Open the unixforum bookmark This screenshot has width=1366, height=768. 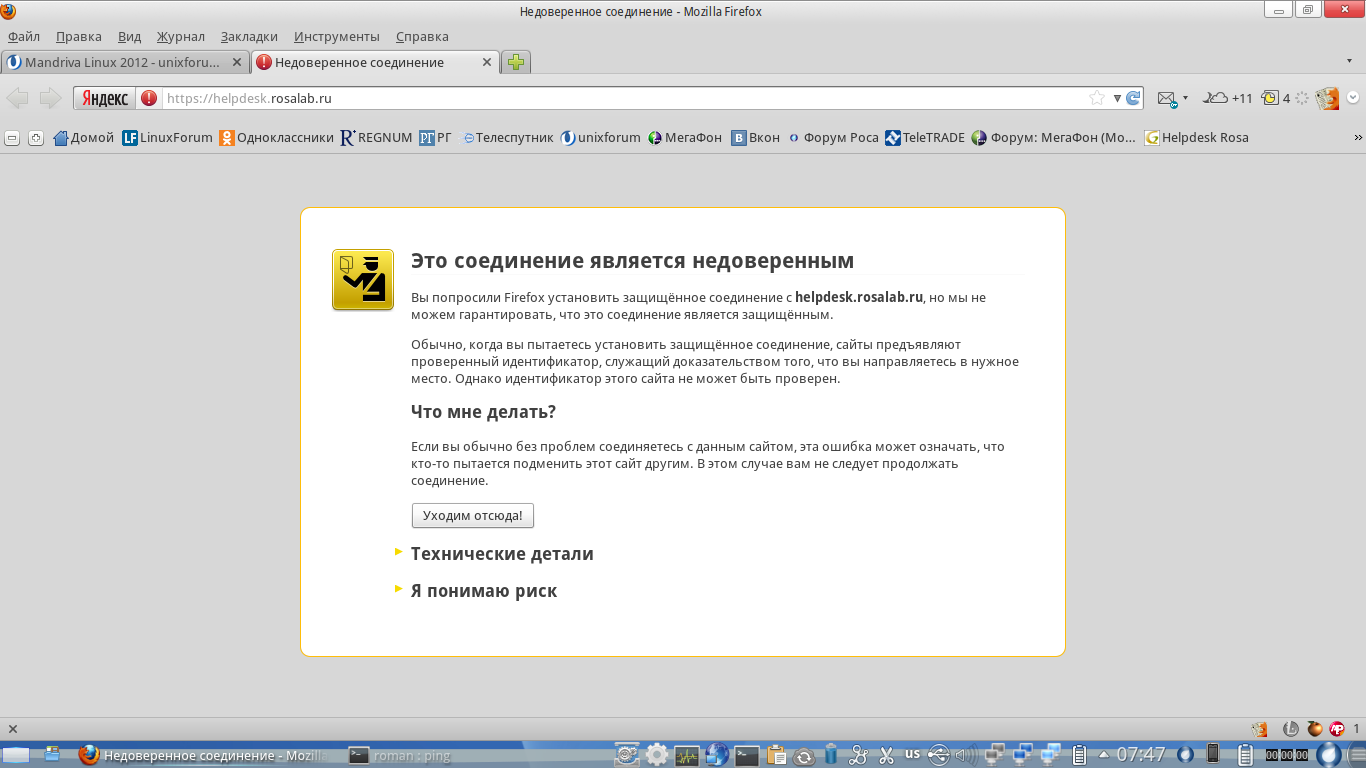(601, 138)
